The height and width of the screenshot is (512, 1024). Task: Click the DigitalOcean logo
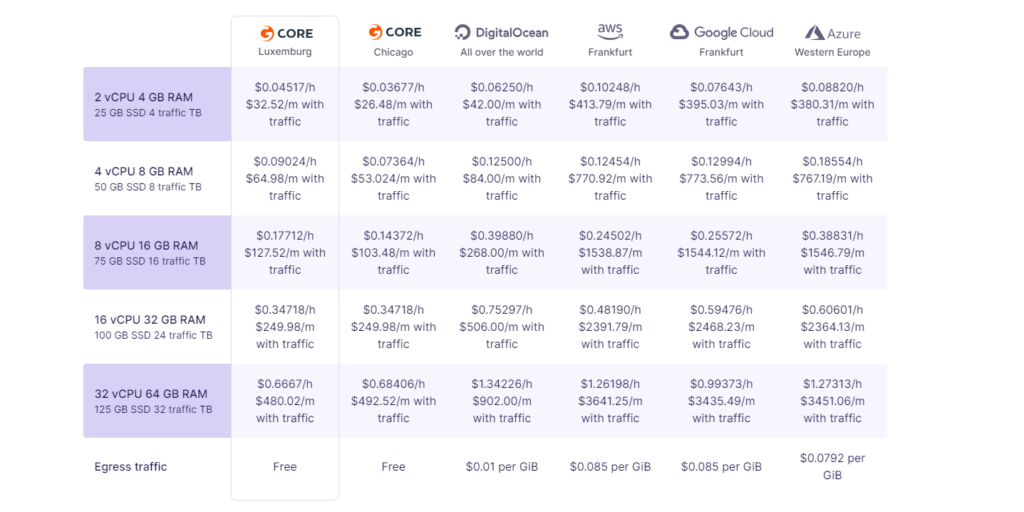[502, 33]
